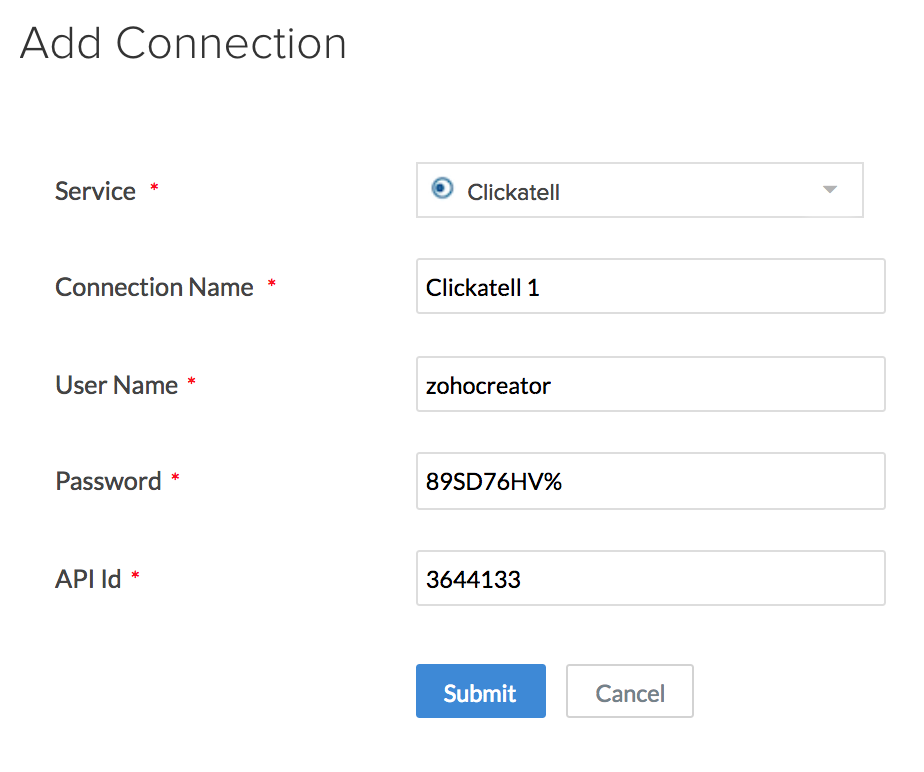This screenshot has height=772, width=924.
Task: Click the API Id label text
Action: pyautogui.click(x=88, y=578)
